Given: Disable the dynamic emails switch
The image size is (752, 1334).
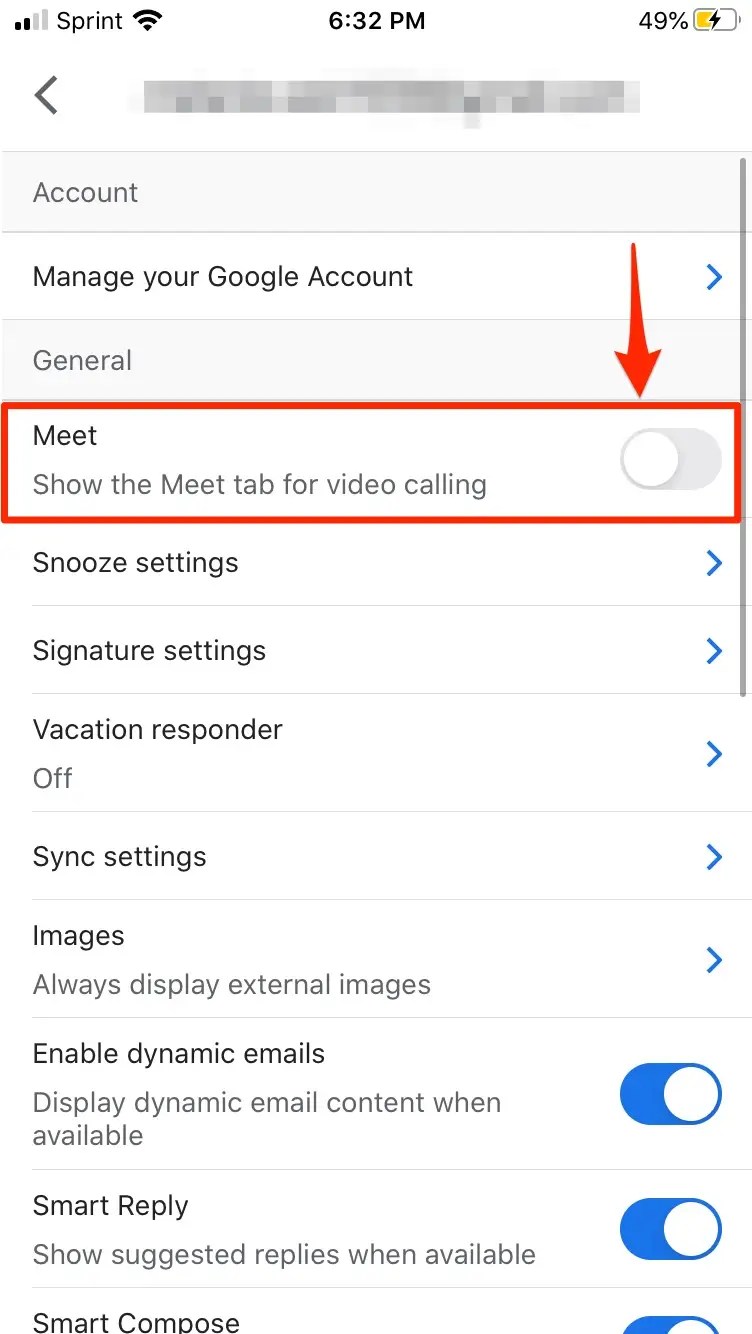Looking at the screenshot, I should (670, 1094).
